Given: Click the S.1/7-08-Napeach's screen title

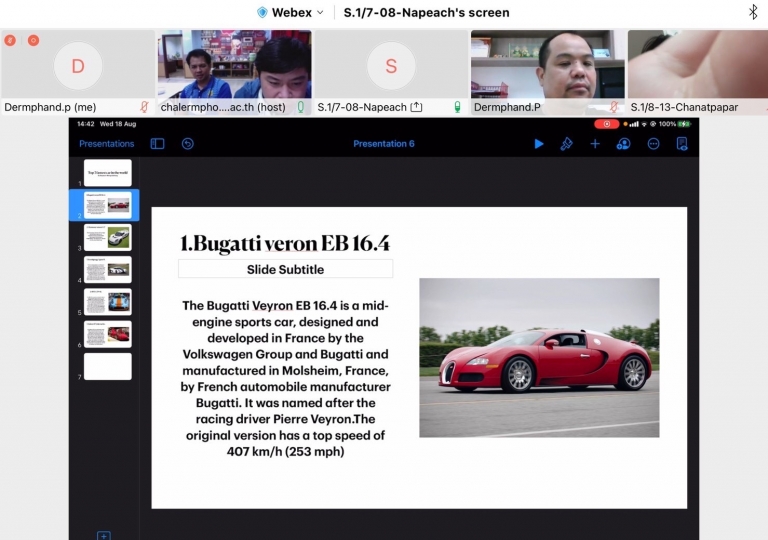Looking at the screenshot, I should tap(426, 13).
